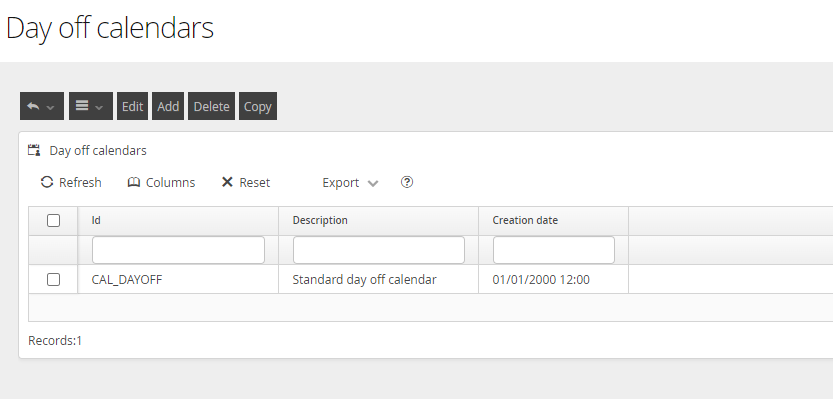The image size is (833, 399).
Task: Click the Copy button
Action: coord(258,106)
